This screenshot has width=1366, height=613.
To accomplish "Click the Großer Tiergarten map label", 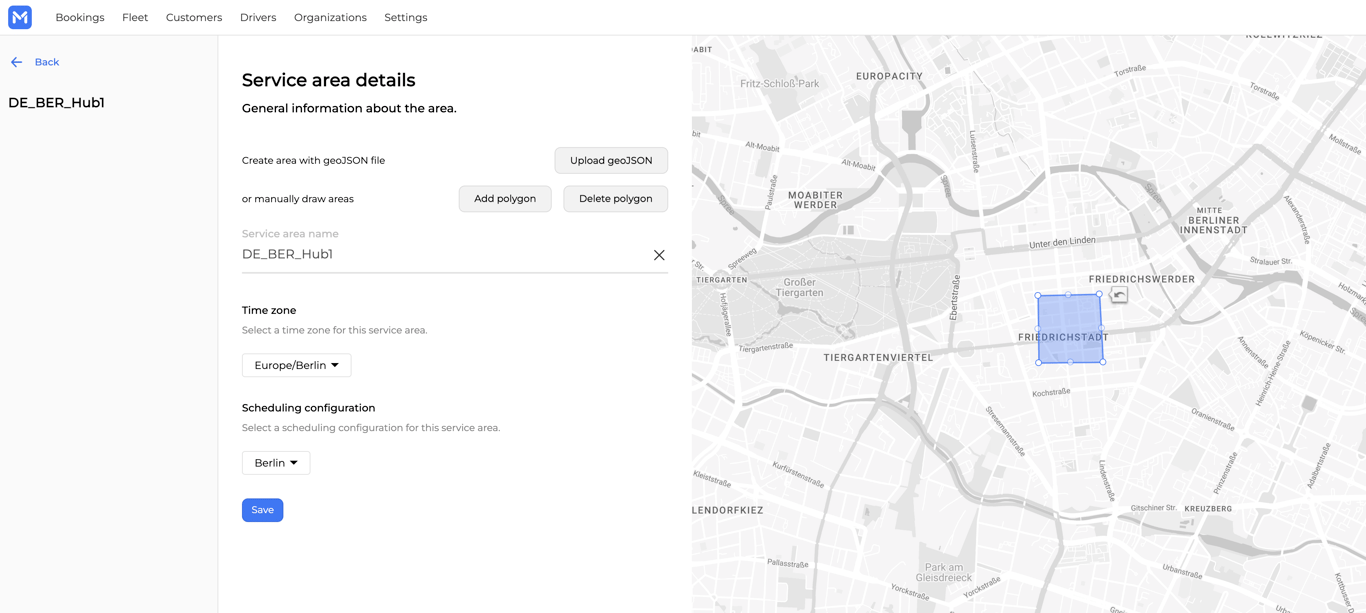I will pyautogui.click(x=800, y=288).
